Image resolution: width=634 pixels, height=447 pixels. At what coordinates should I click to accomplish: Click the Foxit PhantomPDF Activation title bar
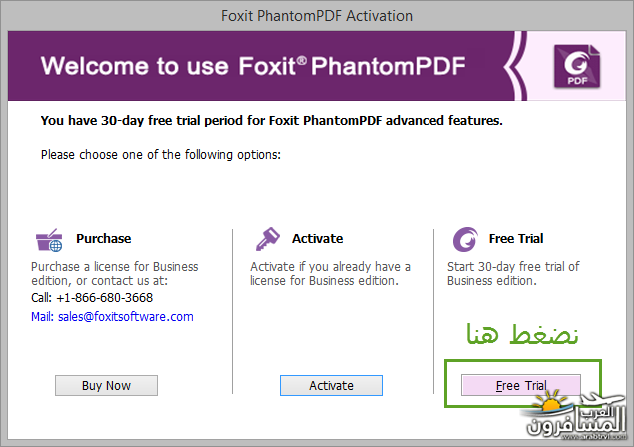coord(317,16)
